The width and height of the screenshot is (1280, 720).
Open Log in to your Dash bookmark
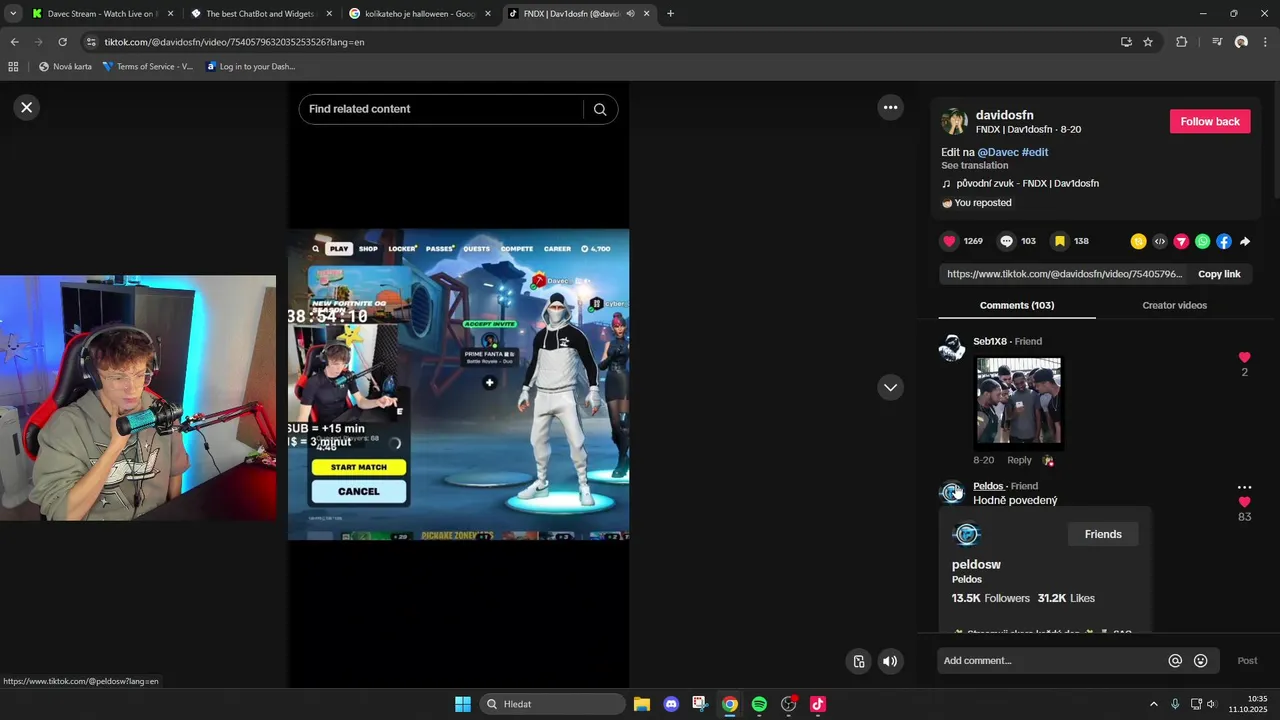[250, 67]
